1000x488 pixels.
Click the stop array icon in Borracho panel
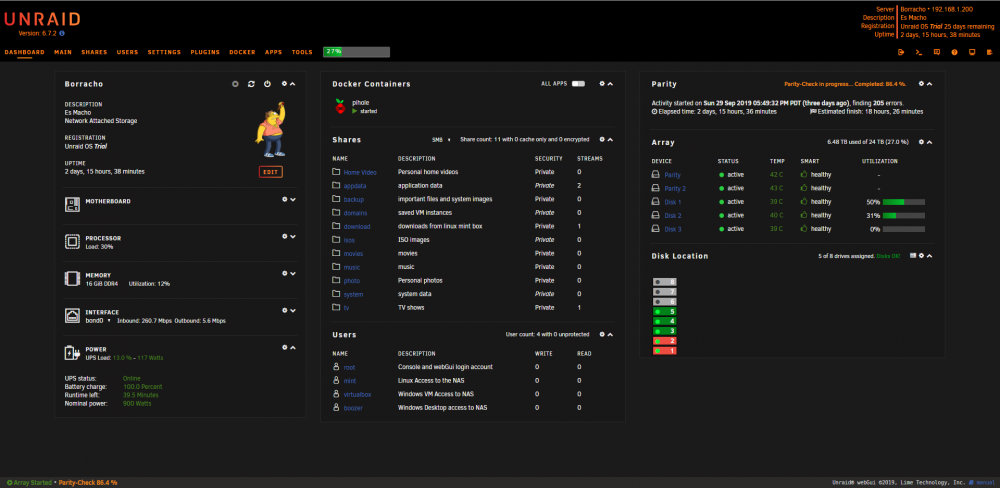235,84
